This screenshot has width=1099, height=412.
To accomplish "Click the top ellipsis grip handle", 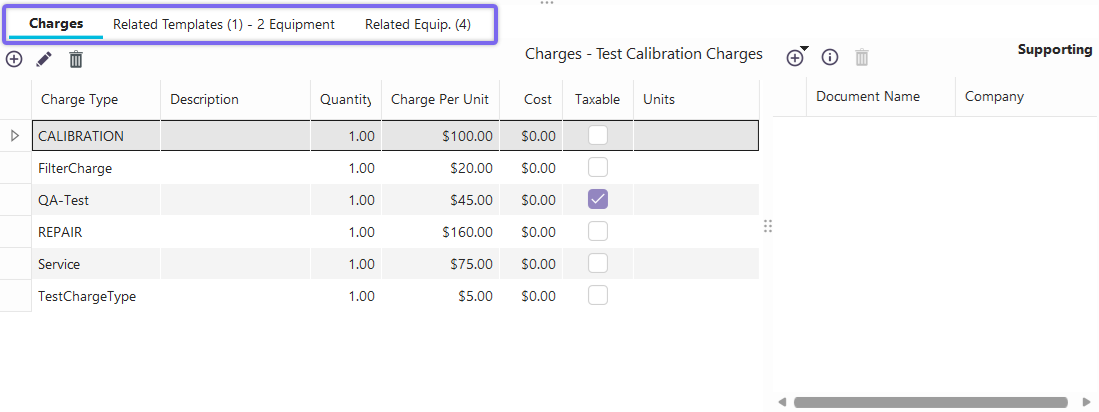I will 547,4.
